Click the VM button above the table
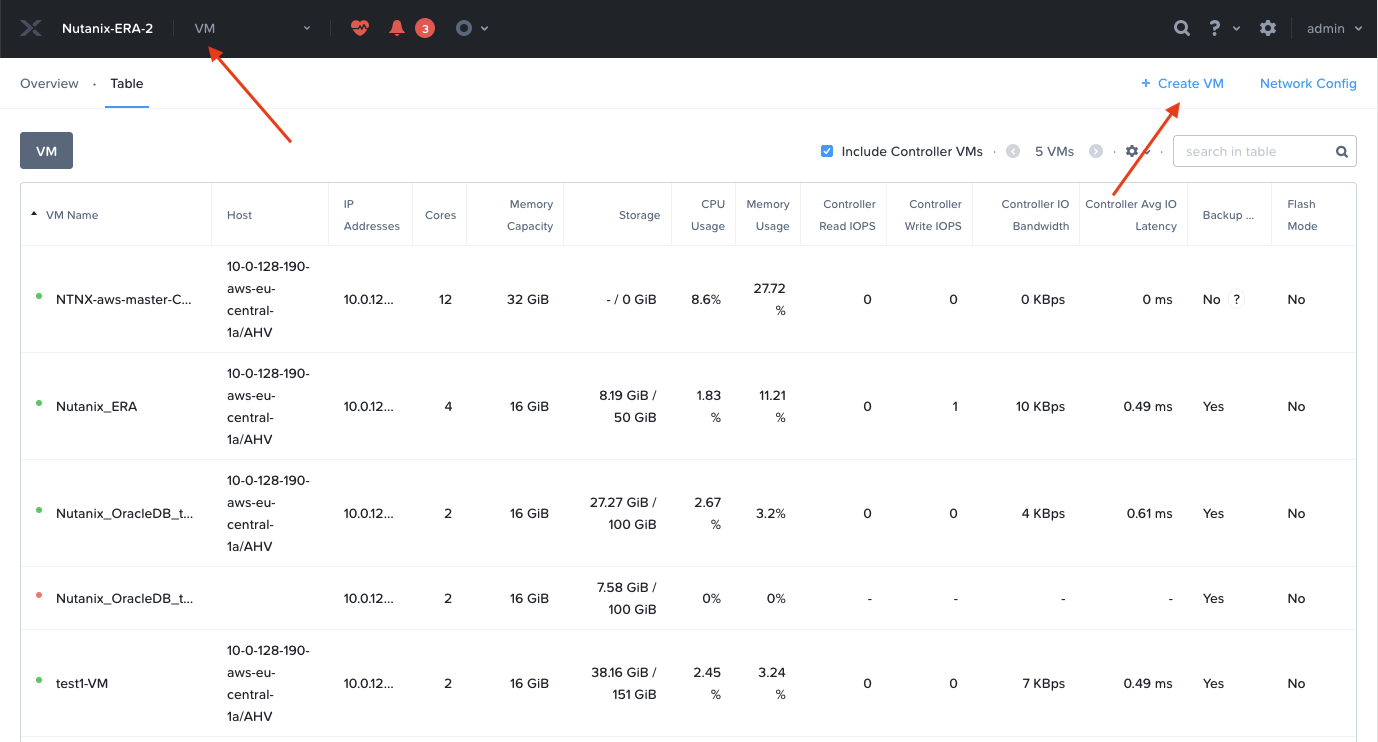The height and width of the screenshot is (742, 1378). (x=46, y=151)
